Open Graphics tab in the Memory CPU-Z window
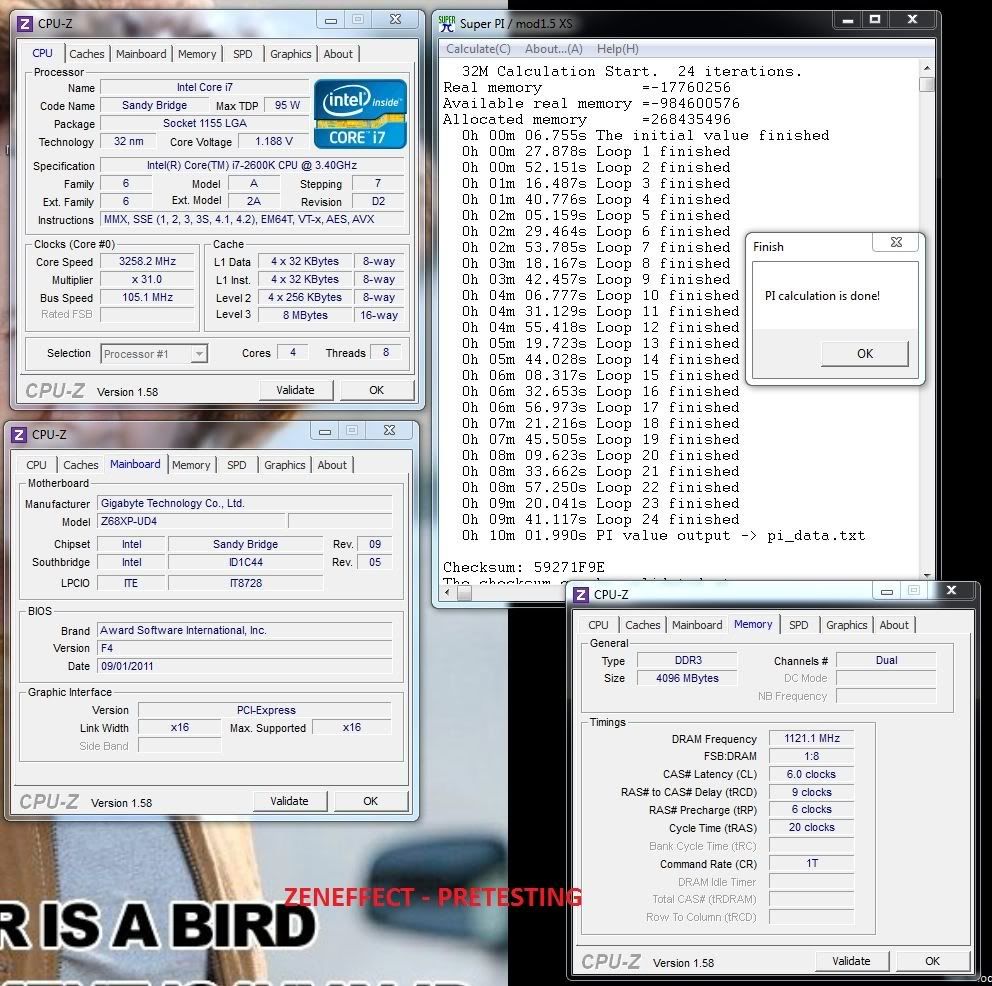 click(846, 625)
